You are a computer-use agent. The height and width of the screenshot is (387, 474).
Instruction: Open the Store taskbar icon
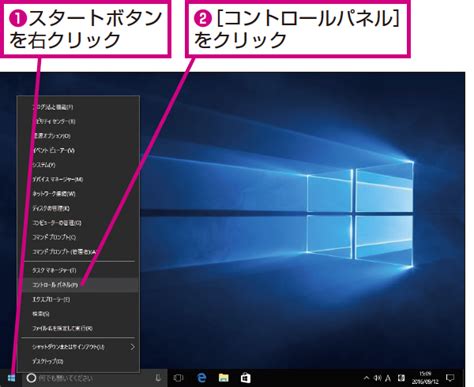[x=246, y=378]
